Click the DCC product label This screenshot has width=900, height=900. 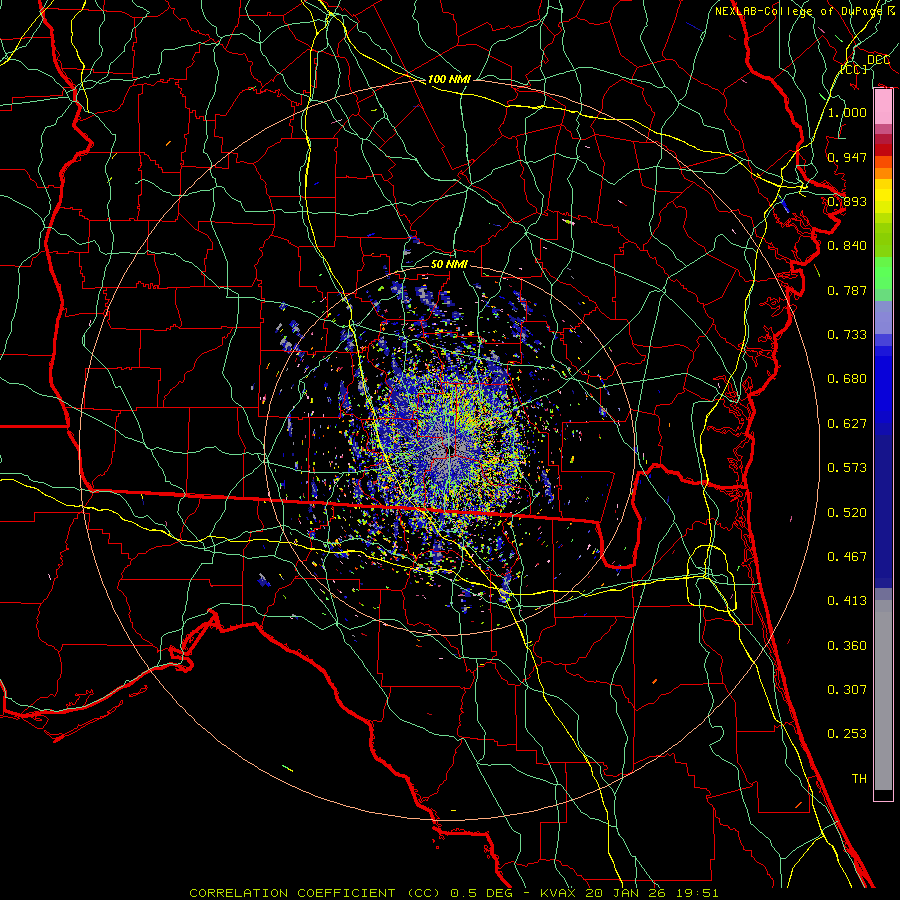coord(878,60)
